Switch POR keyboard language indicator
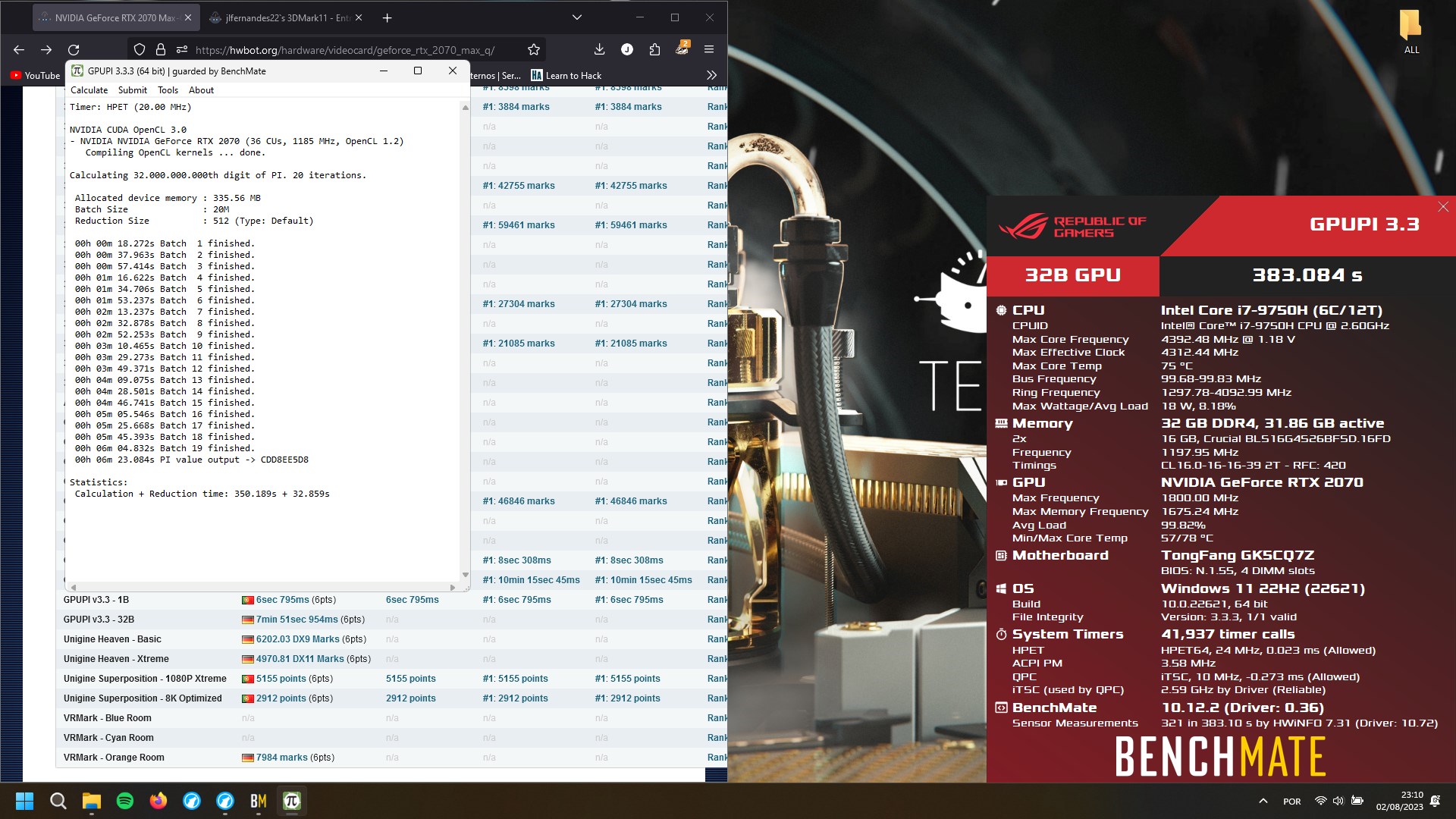This screenshot has width=1456, height=819. coord(1292,802)
